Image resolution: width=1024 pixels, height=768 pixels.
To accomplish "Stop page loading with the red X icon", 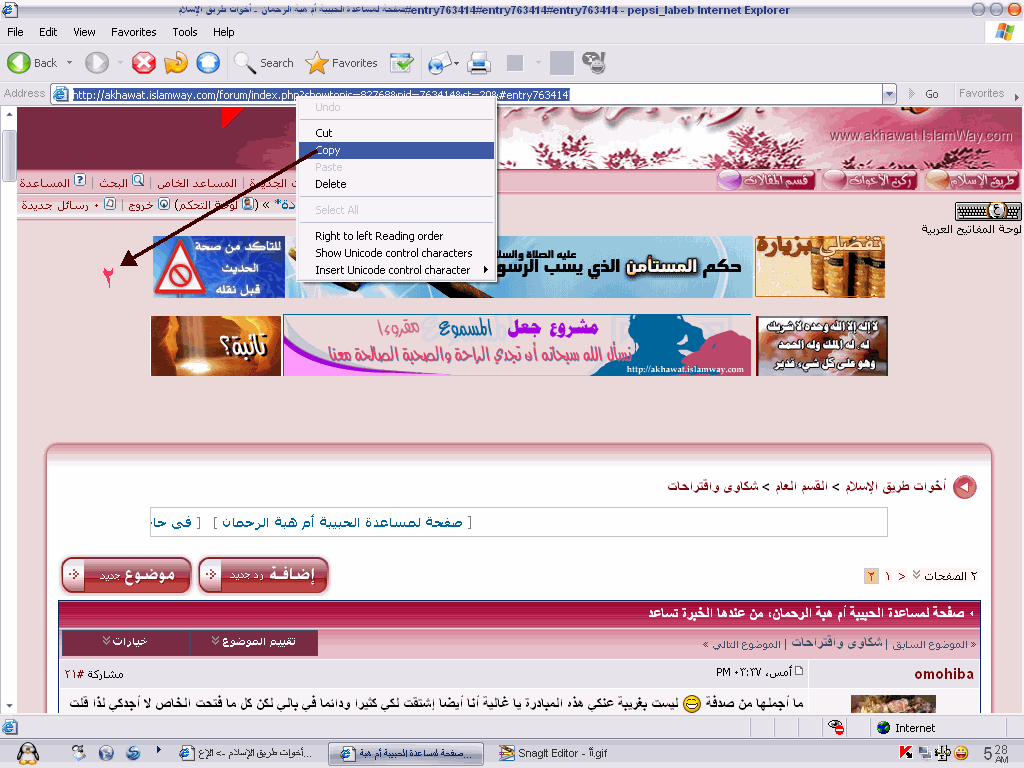I will pyautogui.click(x=144, y=63).
